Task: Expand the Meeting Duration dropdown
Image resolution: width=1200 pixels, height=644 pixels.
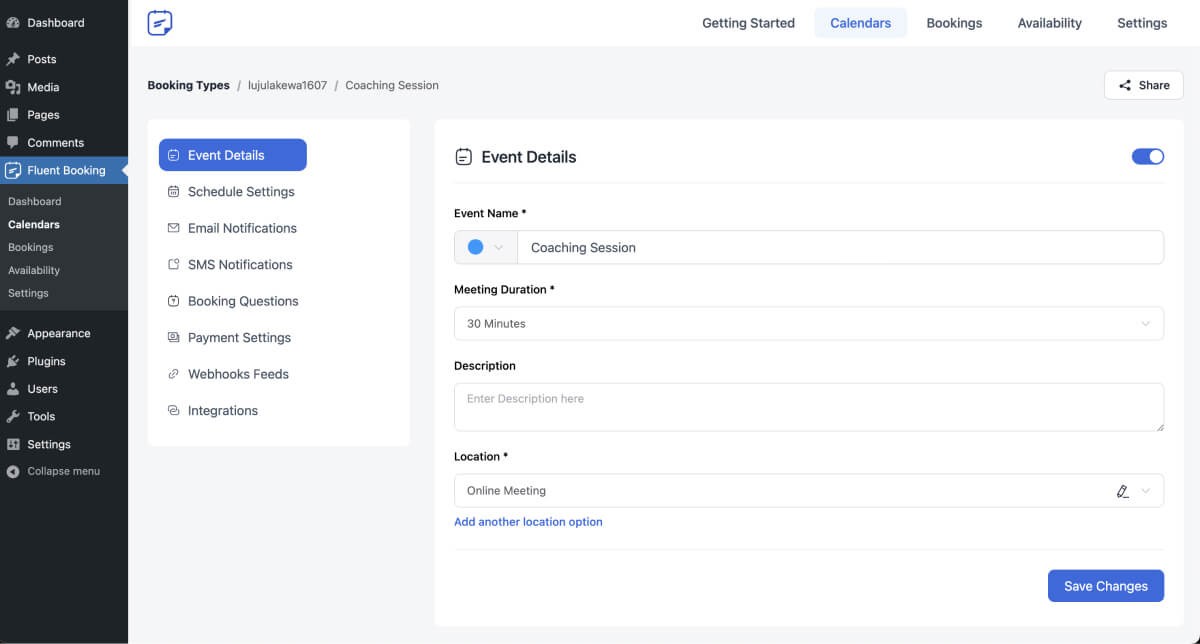Action: [809, 323]
